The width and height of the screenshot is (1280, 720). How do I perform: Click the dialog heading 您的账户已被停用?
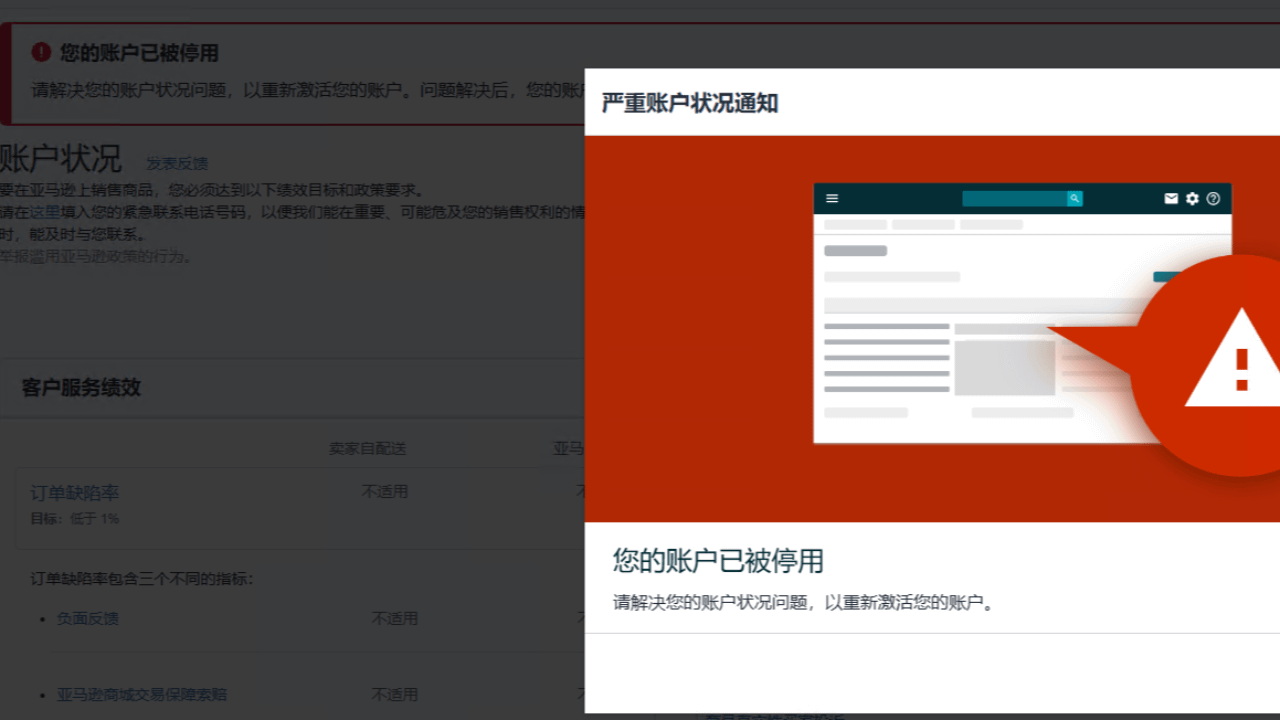(718, 560)
